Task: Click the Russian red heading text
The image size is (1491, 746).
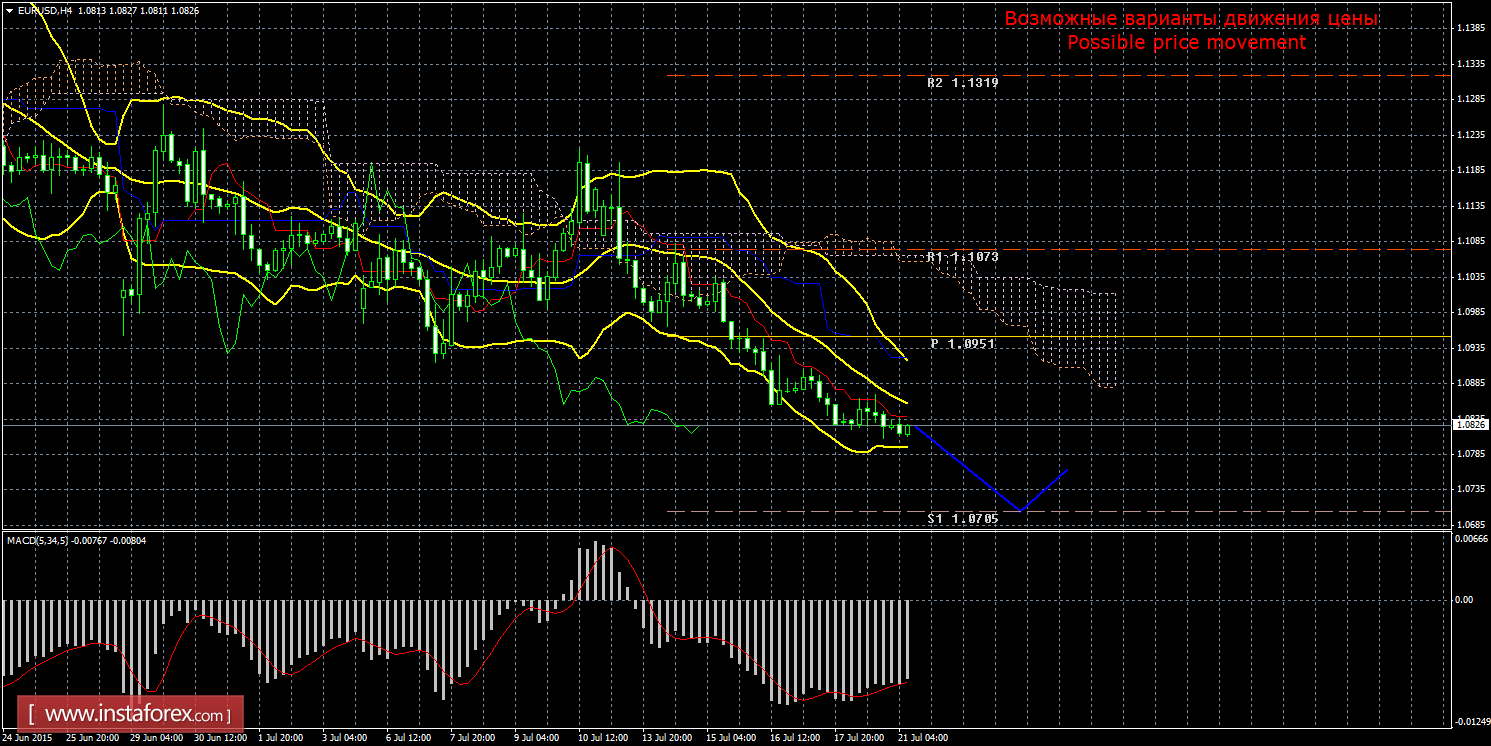Action: click(x=1190, y=19)
